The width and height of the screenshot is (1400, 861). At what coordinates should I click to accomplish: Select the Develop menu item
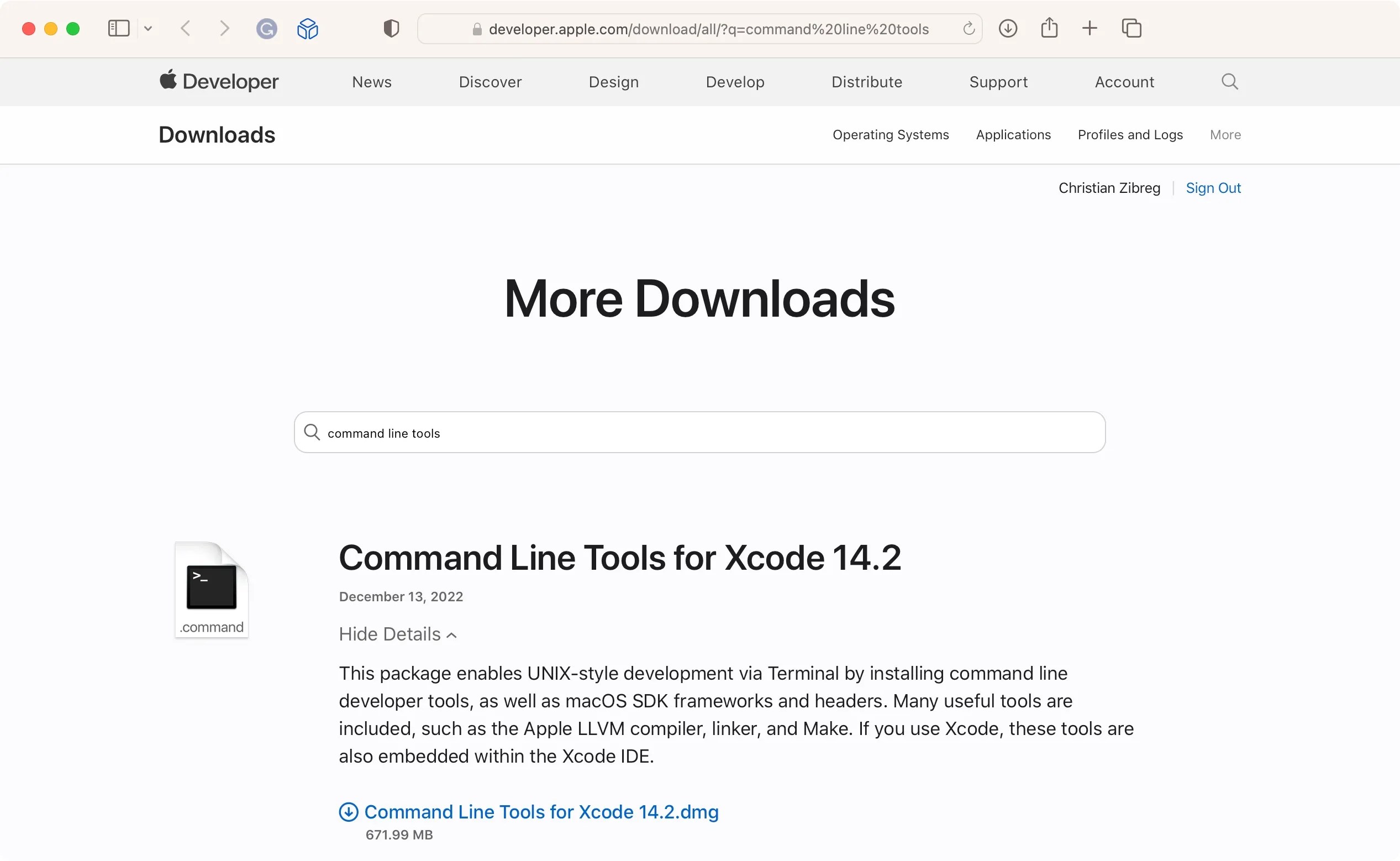[x=735, y=81]
